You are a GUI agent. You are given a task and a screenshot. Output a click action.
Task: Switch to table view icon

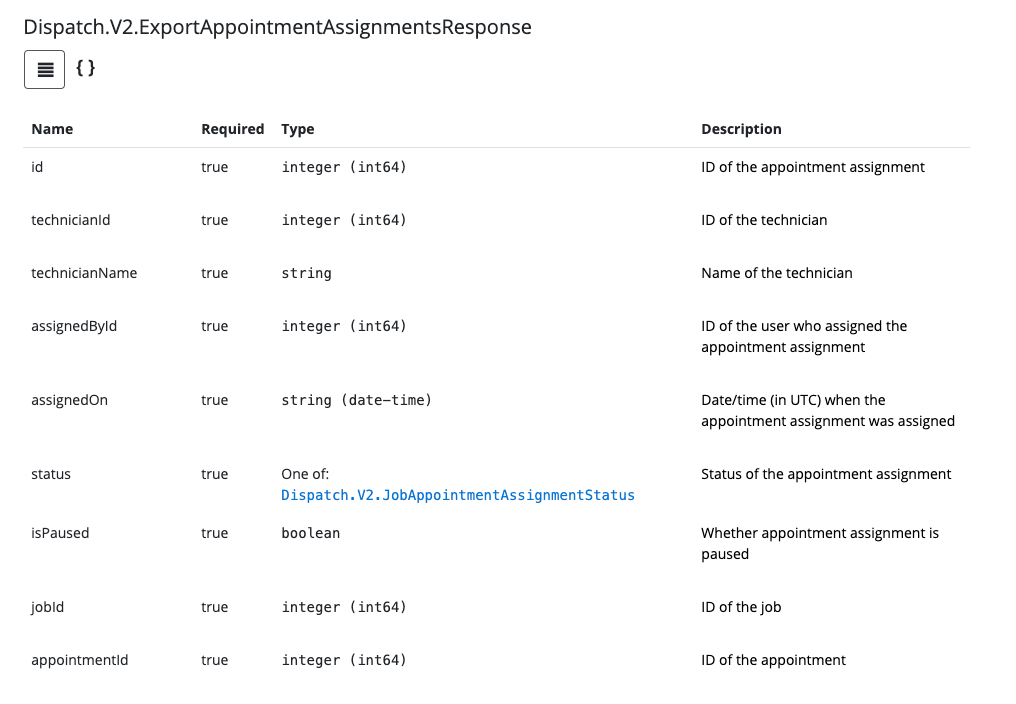click(x=45, y=69)
